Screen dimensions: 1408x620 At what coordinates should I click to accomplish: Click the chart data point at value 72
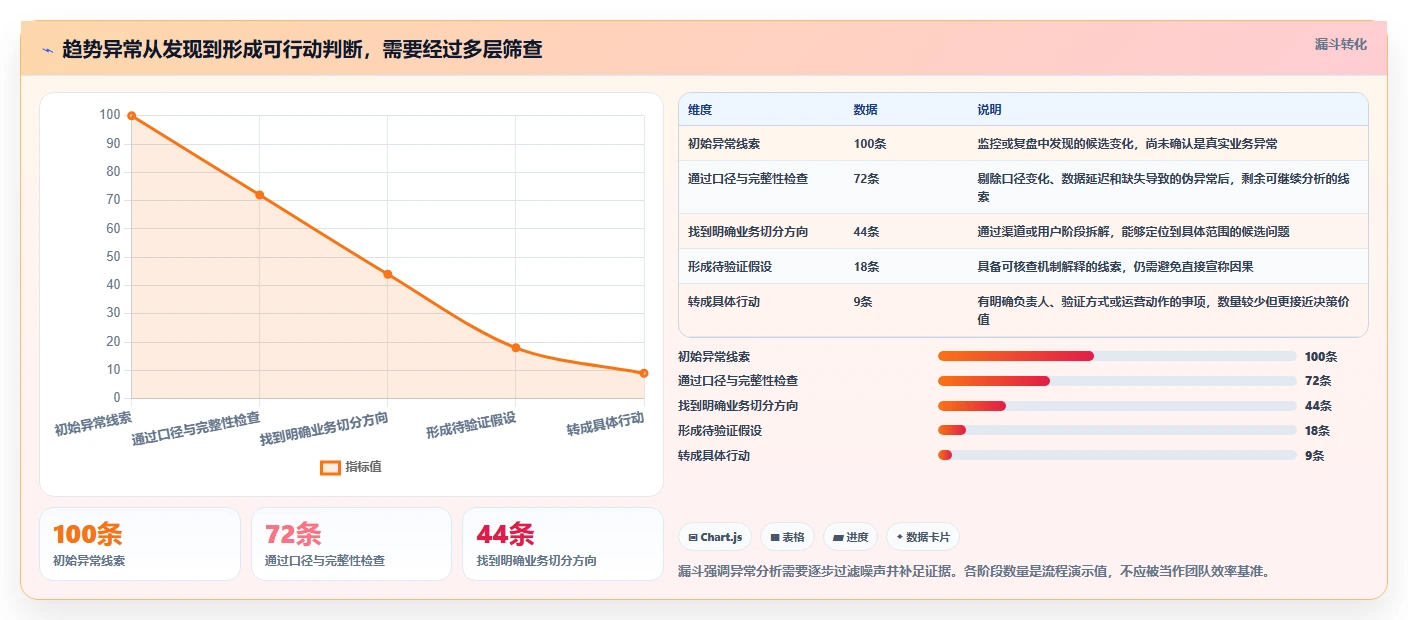pos(259,195)
